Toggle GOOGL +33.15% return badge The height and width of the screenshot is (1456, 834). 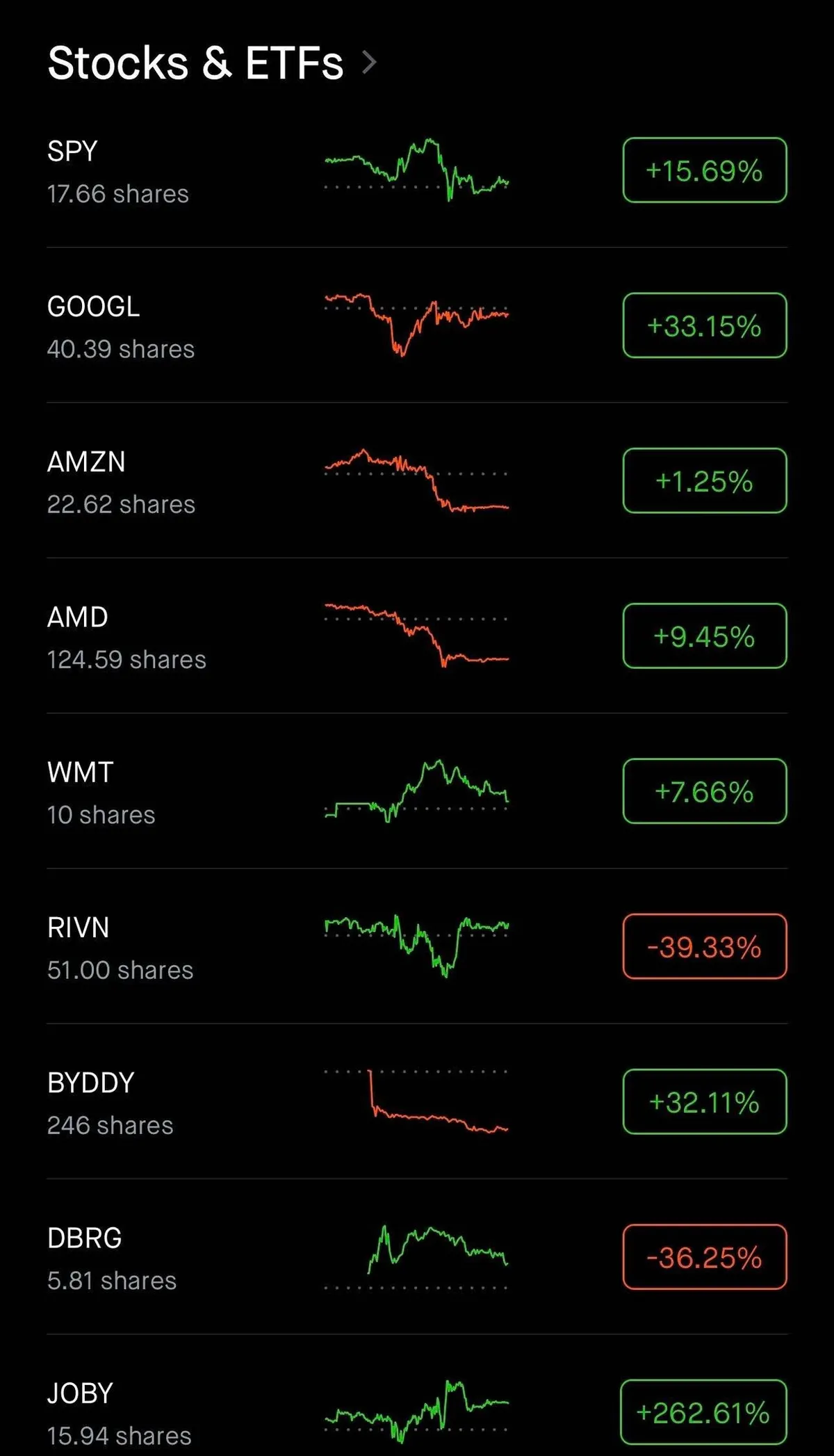(x=704, y=325)
